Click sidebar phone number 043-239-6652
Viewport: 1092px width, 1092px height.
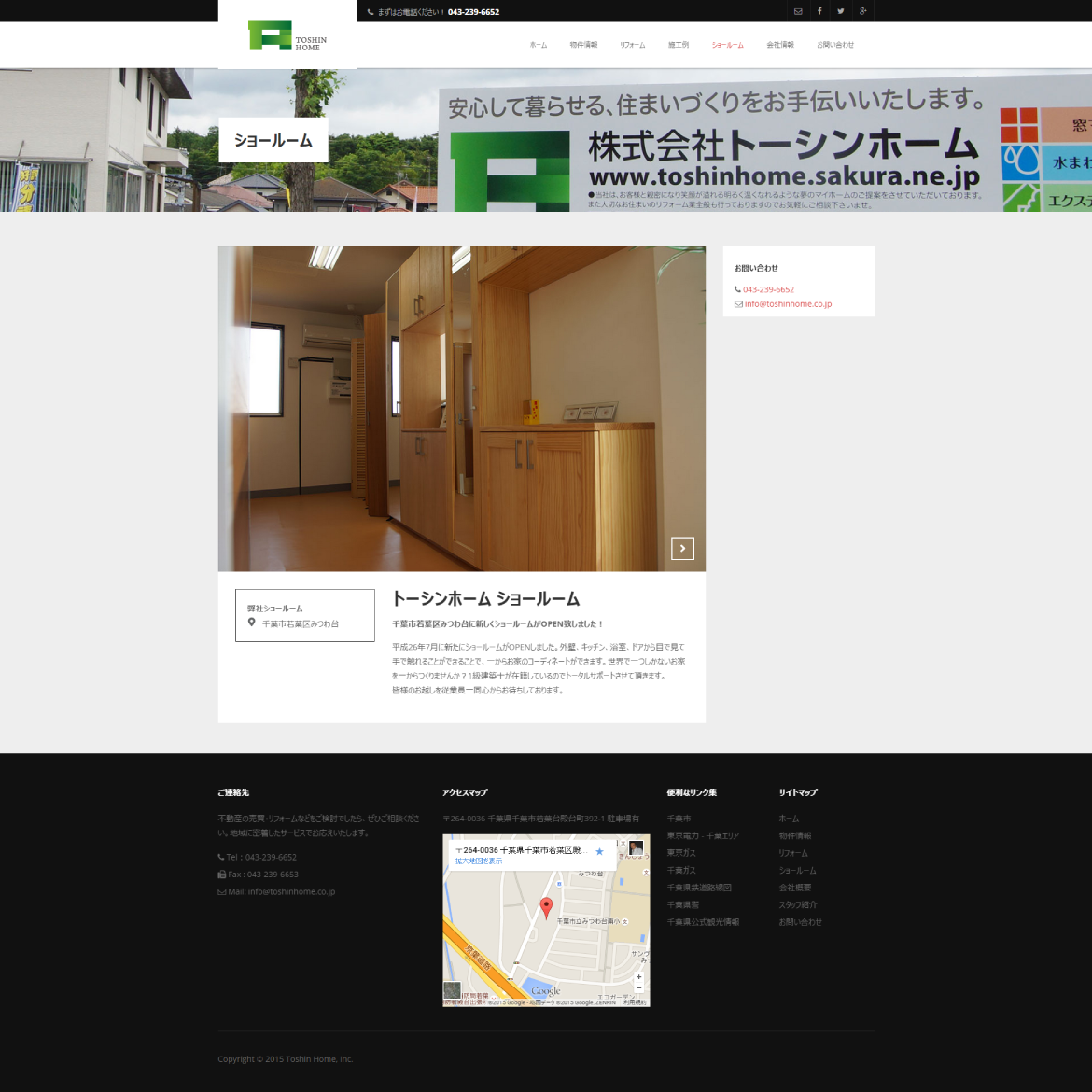[768, 289]
